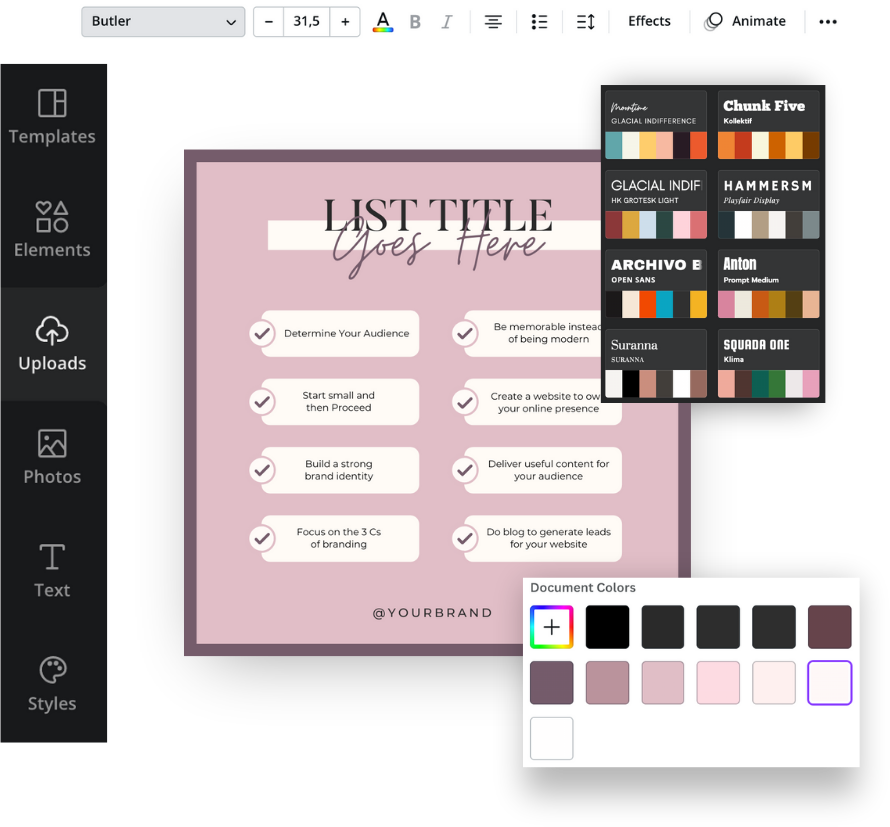Increase font size with plus button

(345, 22)
